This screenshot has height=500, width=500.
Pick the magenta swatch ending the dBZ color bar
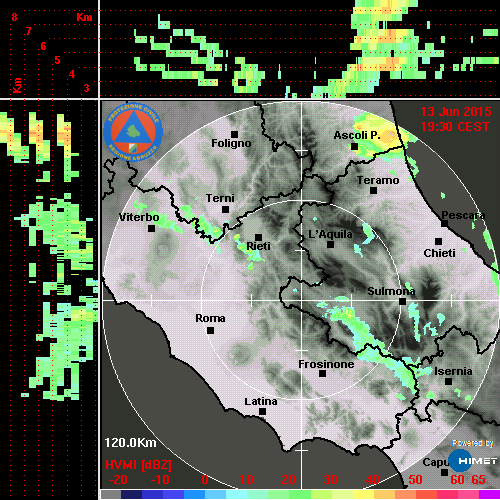click(x=489, y=494)
